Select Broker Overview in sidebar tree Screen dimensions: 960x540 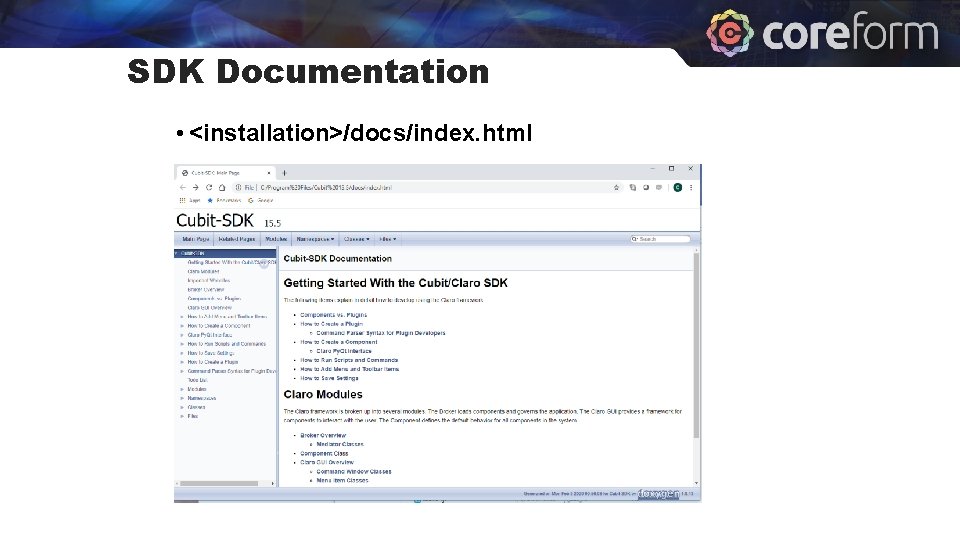coord(206,290)
